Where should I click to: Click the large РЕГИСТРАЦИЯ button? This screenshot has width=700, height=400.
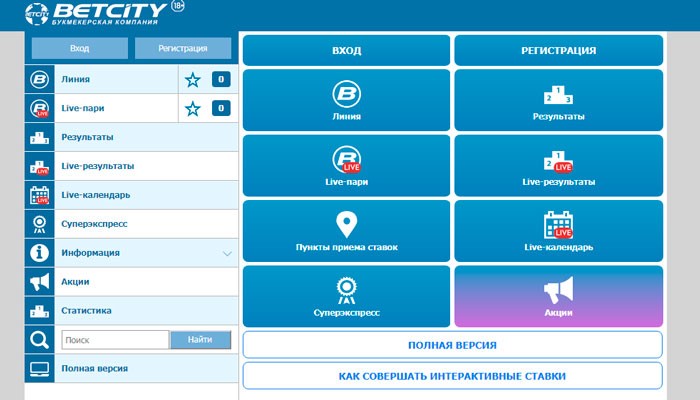tap(558, 50)
